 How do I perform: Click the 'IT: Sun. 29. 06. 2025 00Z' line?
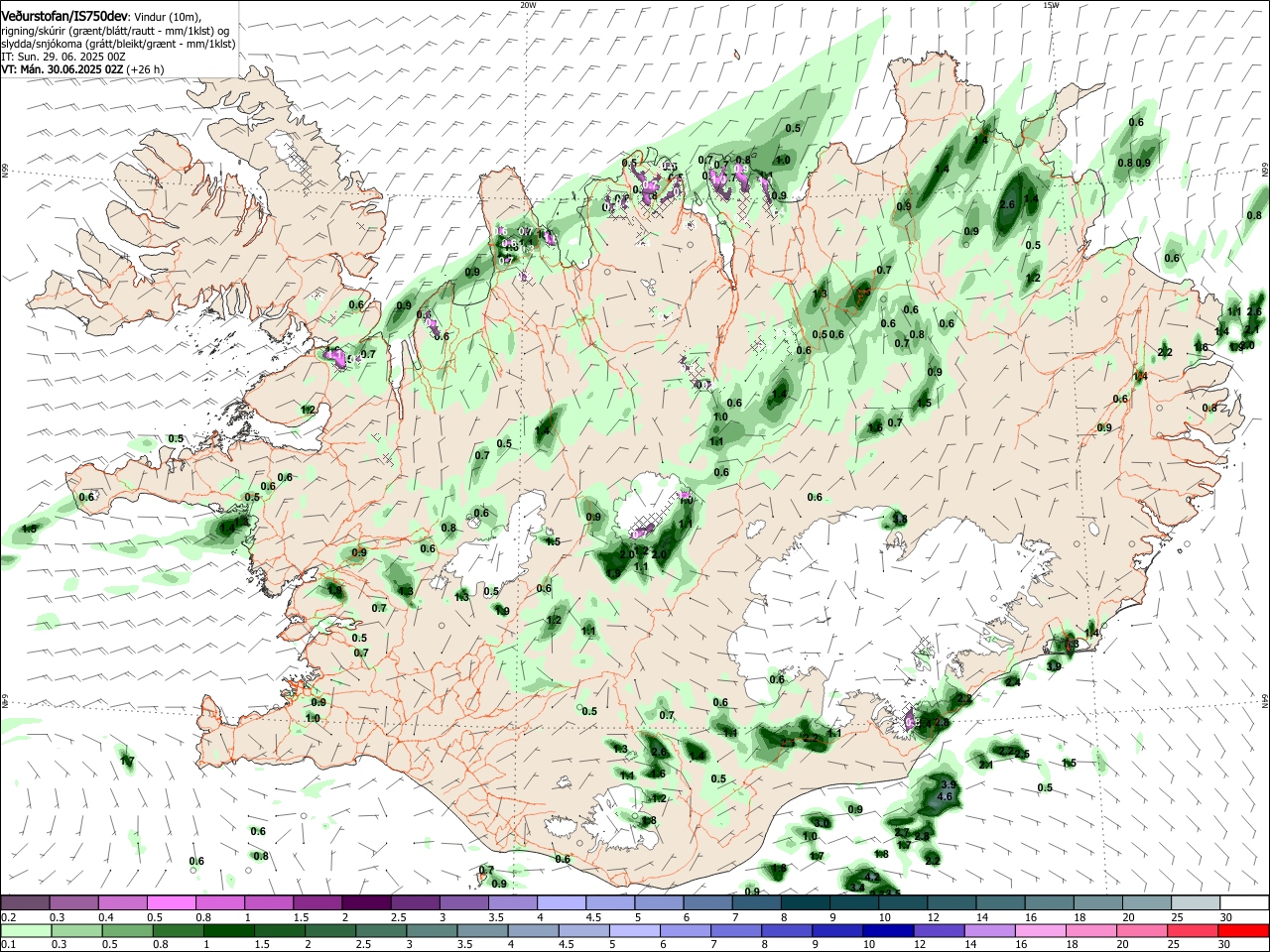pyautogui.click(x=63, y=57)
